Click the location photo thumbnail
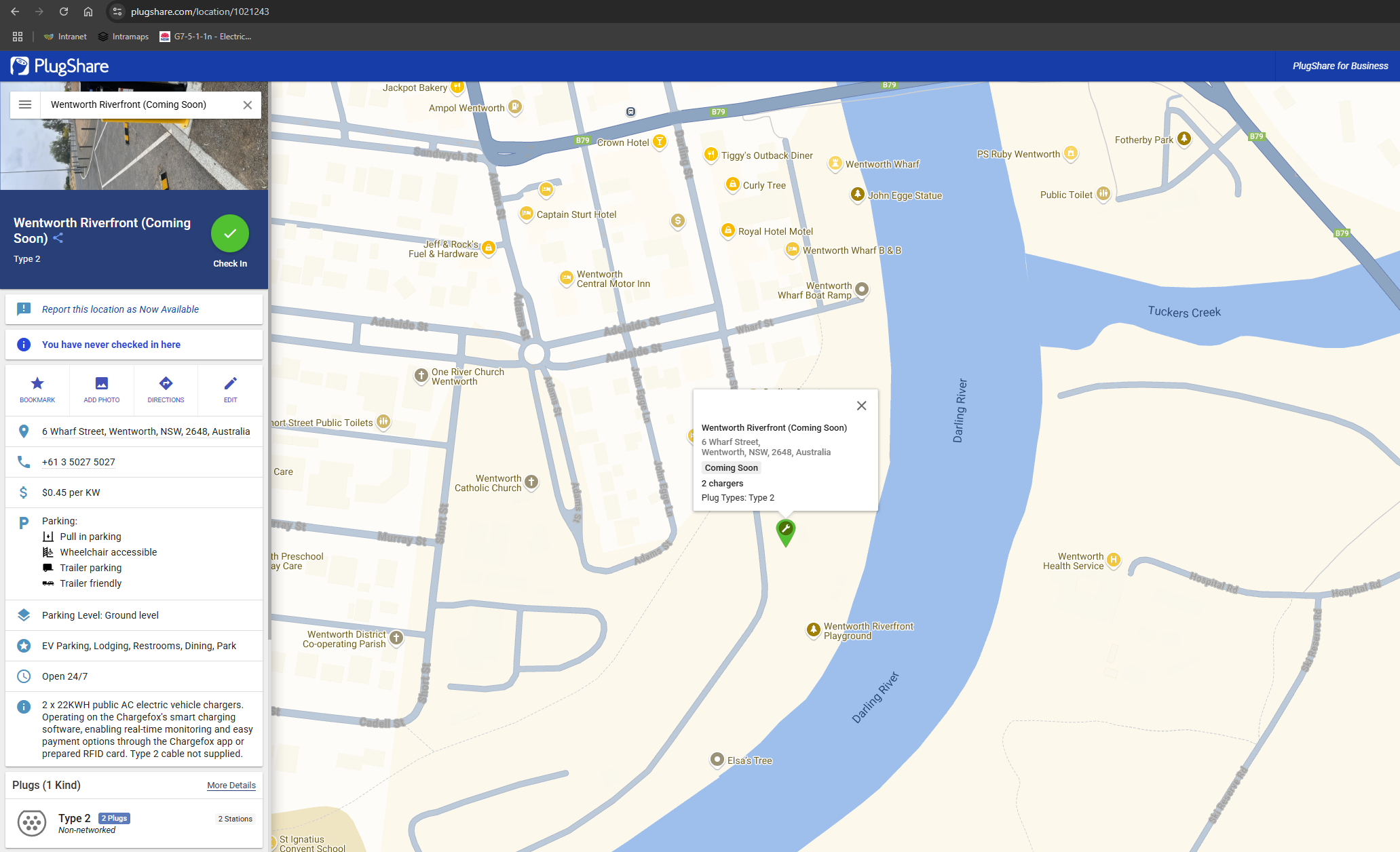Viewport: 1400px width, 852px height. click(x=134, y=156)
